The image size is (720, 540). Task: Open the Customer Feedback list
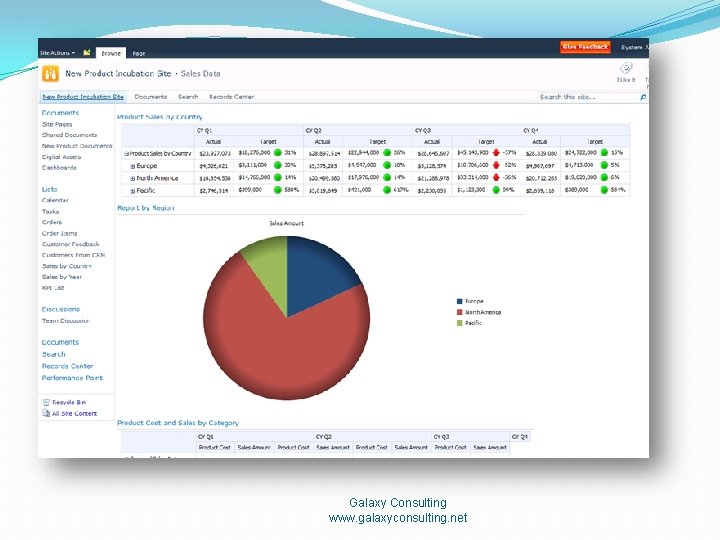coord(71,244)
